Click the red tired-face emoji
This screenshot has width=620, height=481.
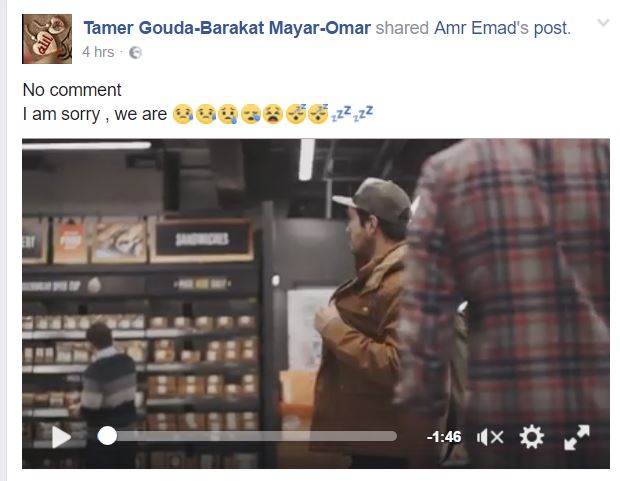click(x=273, y=114)
